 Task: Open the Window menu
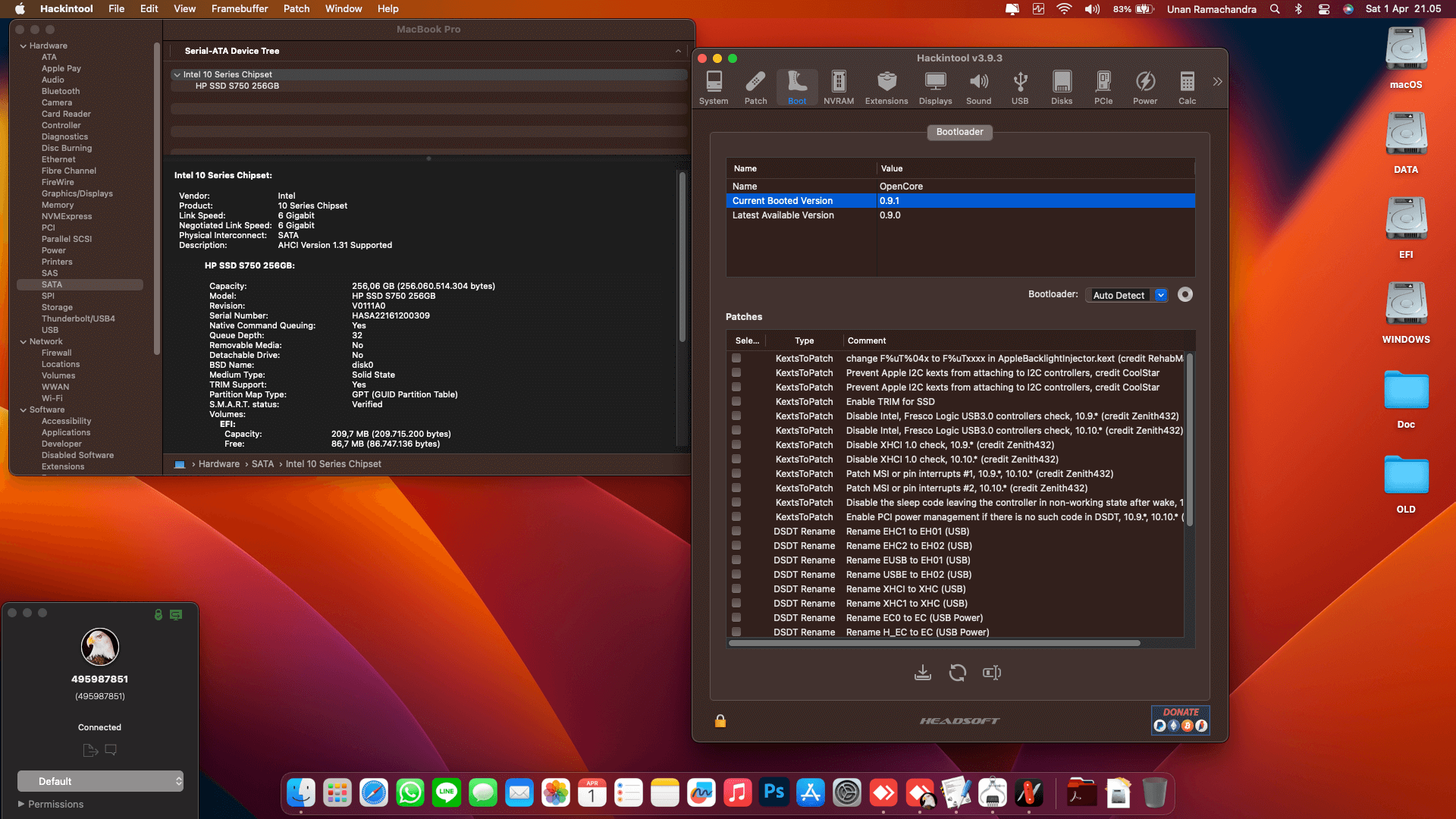tap(344, 8)
